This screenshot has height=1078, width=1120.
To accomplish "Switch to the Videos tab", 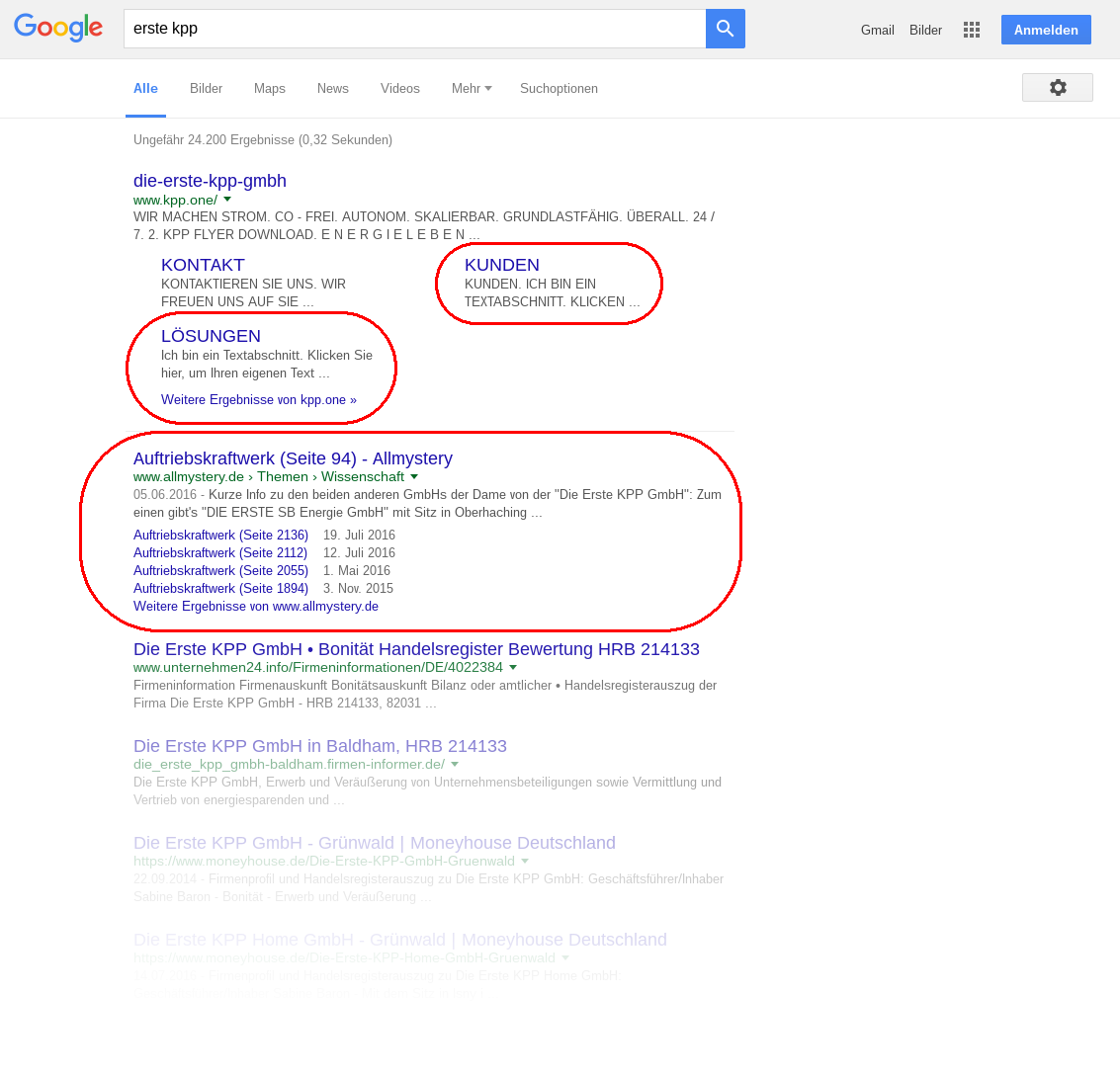I will 400,89.
